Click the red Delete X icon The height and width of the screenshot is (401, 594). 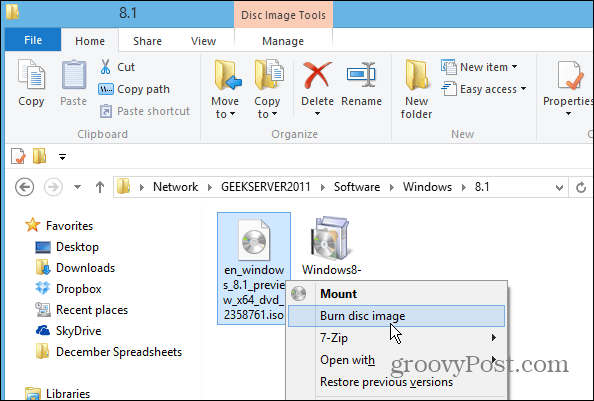pyautogui.click(x=317, y=75)
